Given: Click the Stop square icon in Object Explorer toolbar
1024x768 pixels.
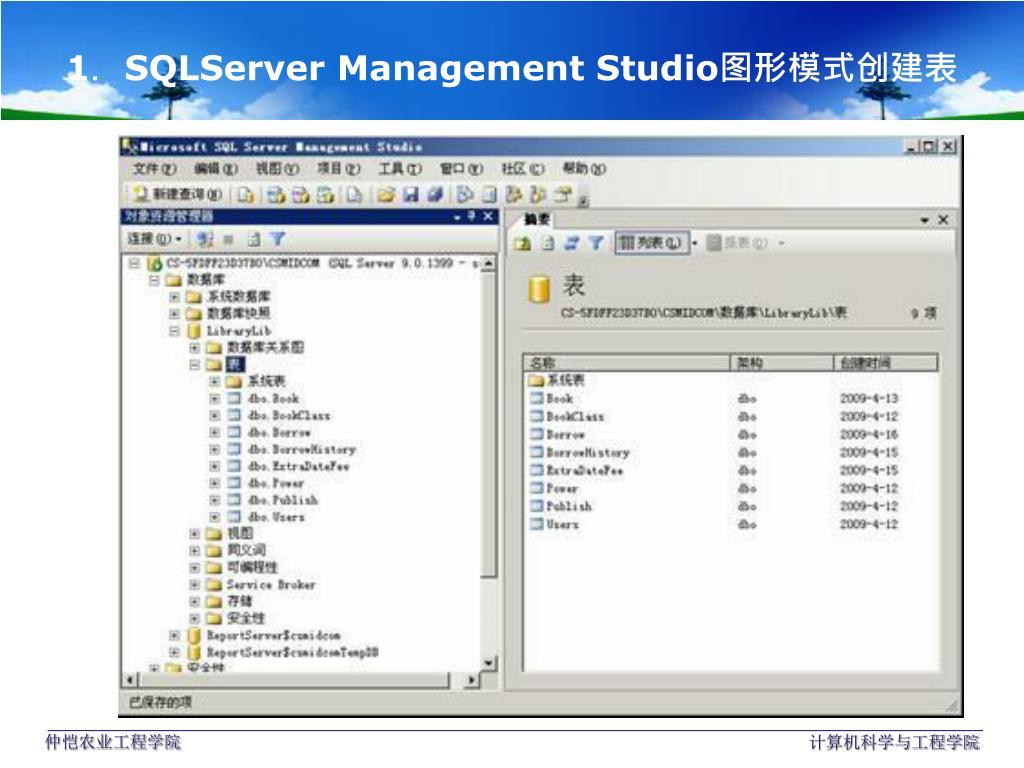Looking at the screenshot, I should [229, 240].
